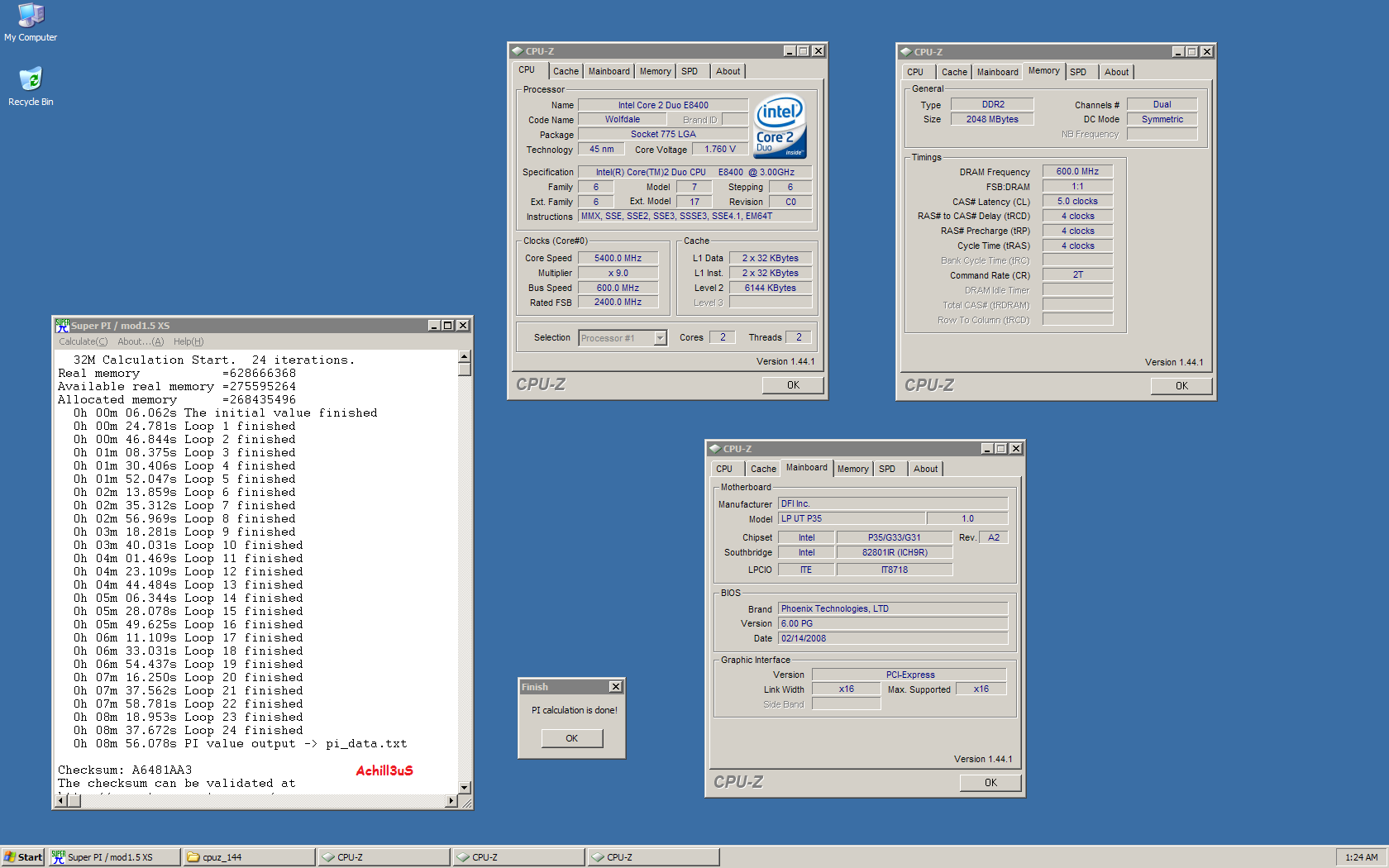Click the Rated FSB 2400.0 MHz value
Image resolution: width=1389 pixels, height=868 pixels.
pos(618,303)
